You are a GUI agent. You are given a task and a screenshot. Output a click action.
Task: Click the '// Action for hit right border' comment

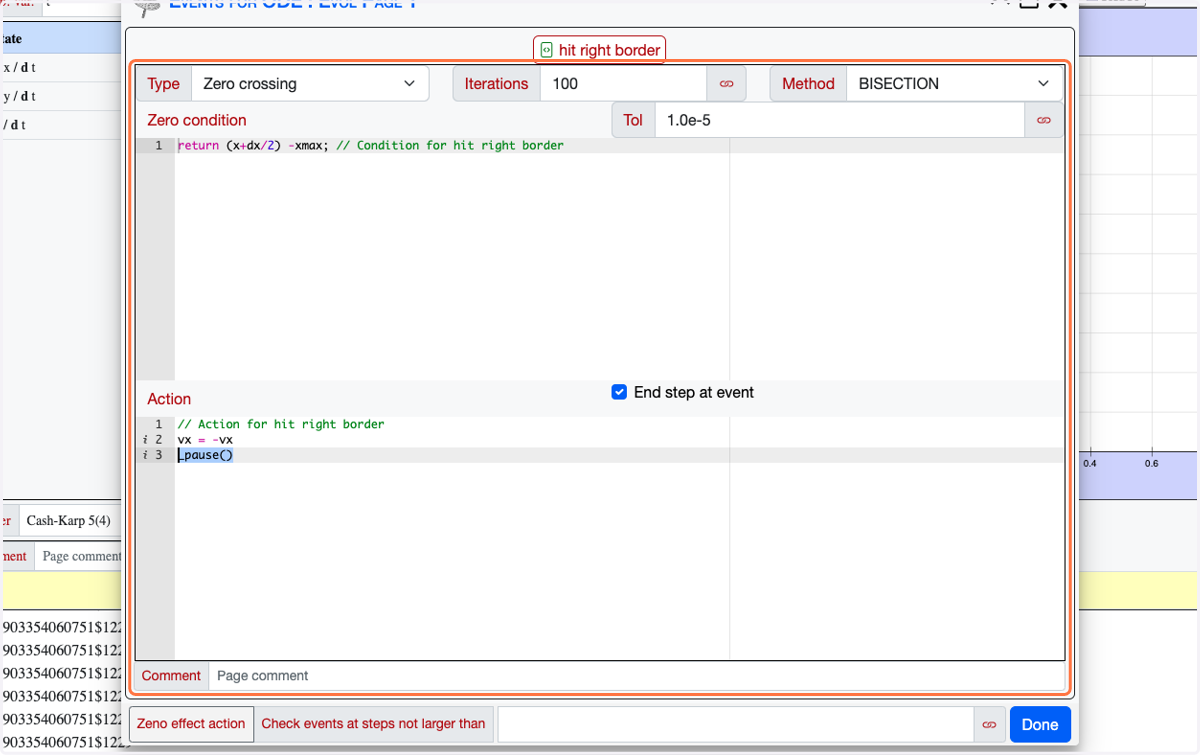tap(280, 424)
